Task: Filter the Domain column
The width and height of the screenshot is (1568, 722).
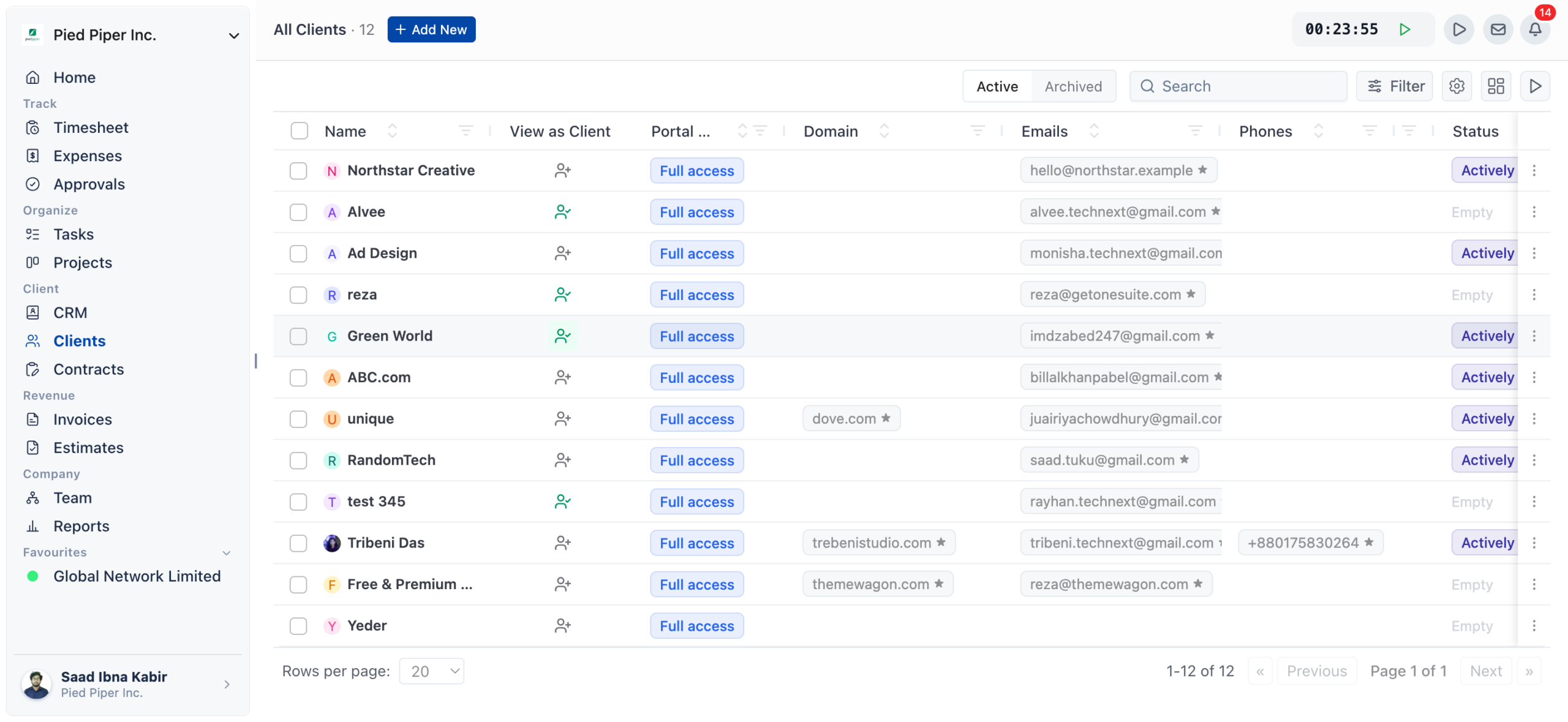Action: [978, 131]
